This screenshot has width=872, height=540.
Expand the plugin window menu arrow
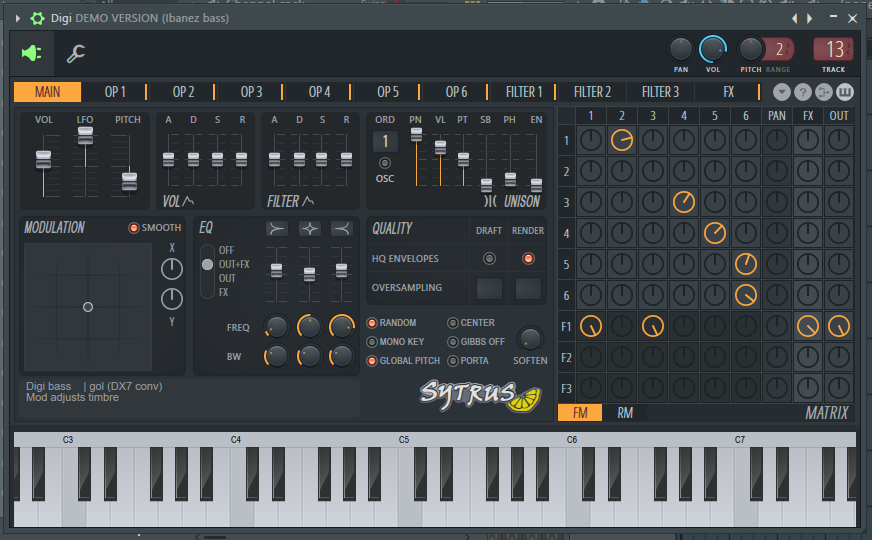(x=18, y=18)
